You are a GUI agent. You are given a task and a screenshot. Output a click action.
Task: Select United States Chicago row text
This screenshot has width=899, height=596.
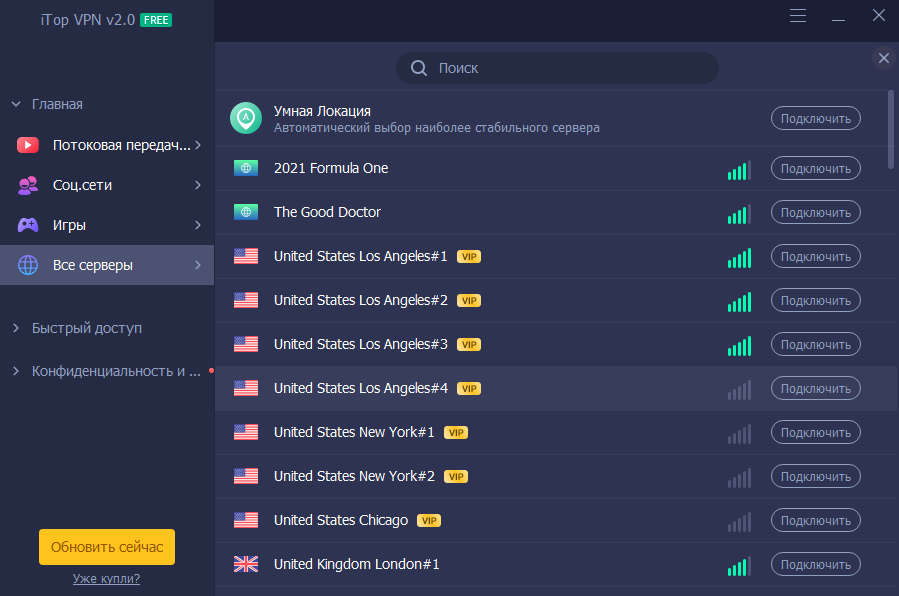341,520
